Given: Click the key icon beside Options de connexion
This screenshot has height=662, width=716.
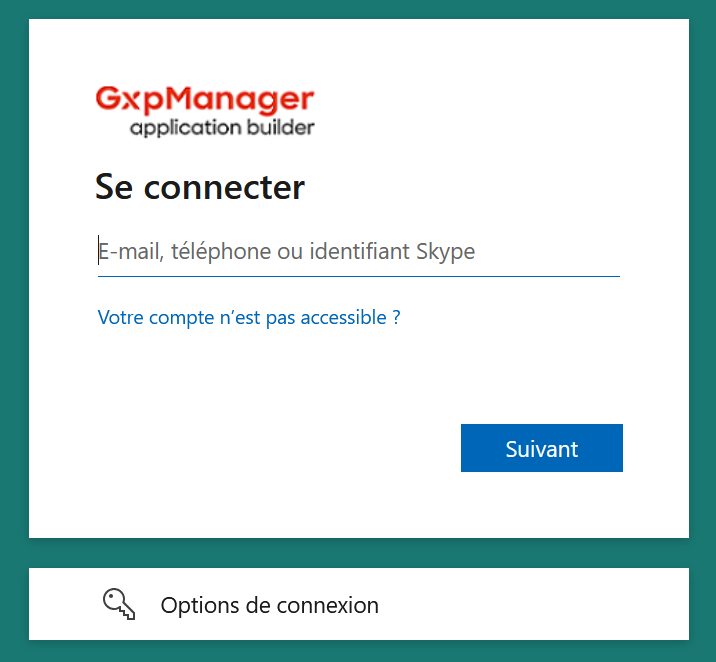Looking at the screenshot, I should click(x=118, y=604).
